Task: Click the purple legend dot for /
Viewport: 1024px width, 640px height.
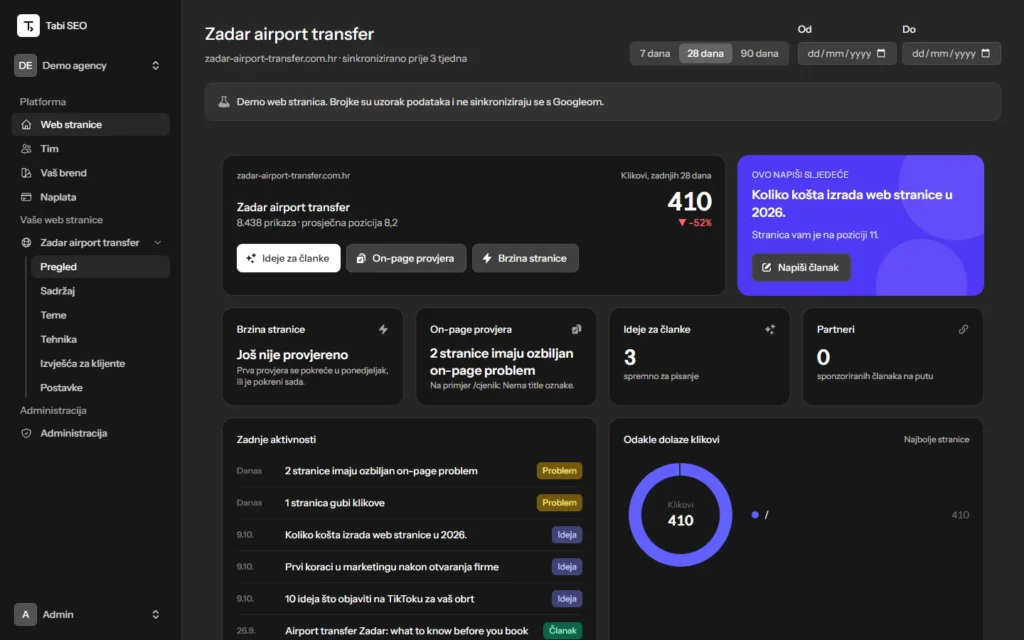Action: click(755, 515)
